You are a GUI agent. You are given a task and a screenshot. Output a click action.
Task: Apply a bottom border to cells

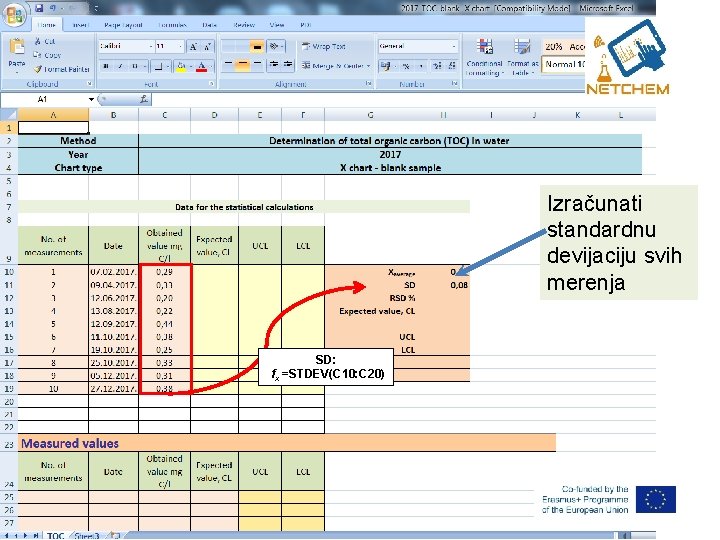pyautogui.click(x=158, y=67)
